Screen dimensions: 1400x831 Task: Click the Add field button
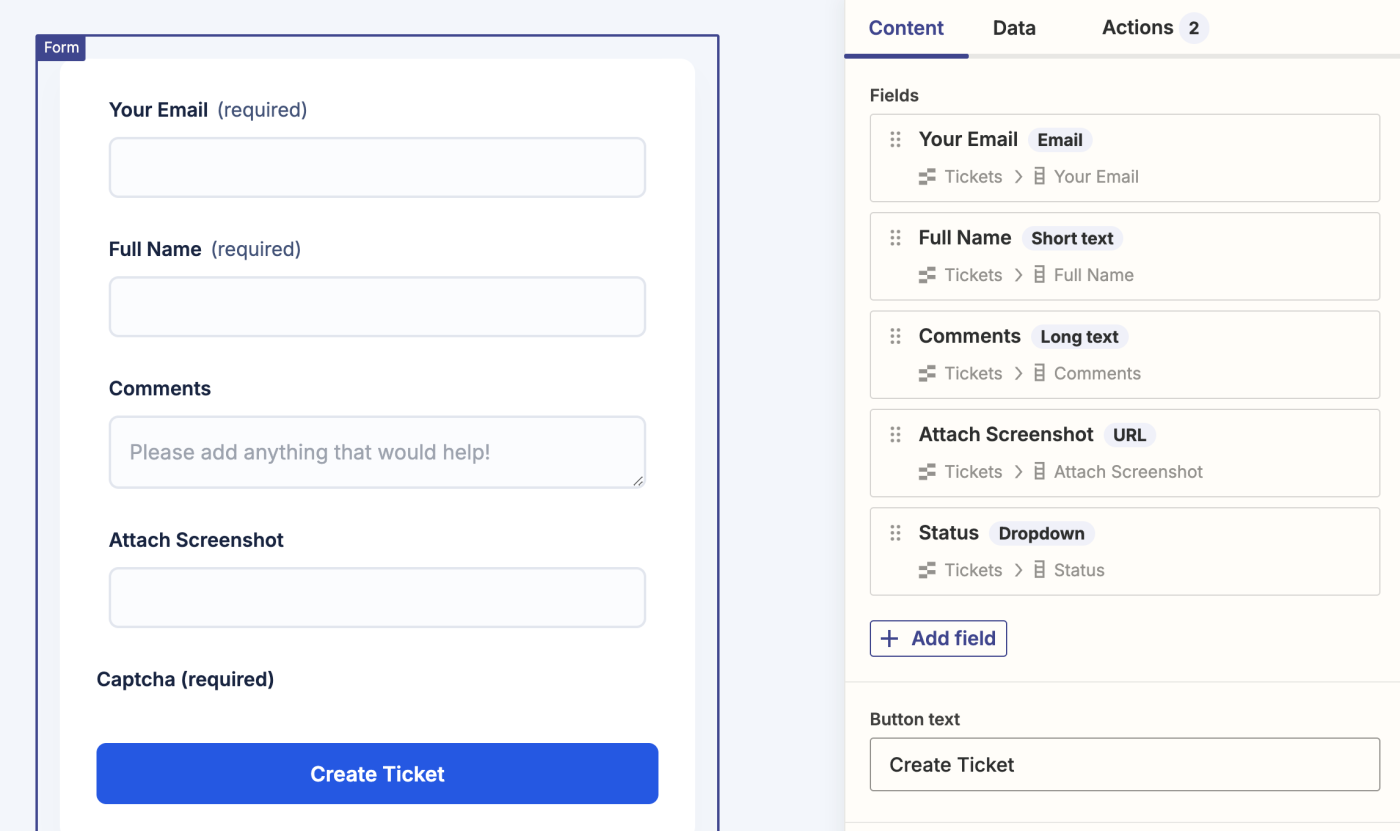tap(938, 639)
